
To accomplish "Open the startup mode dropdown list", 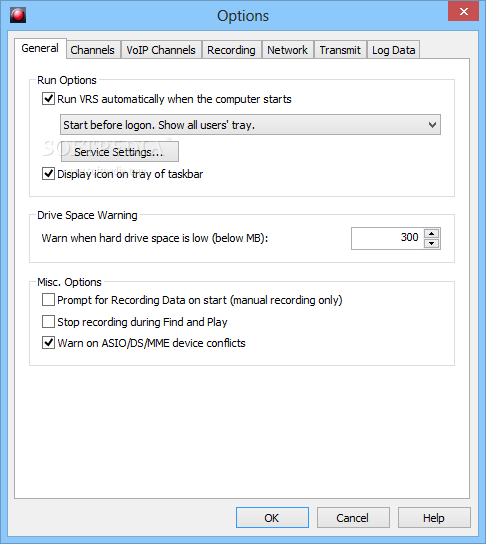I will pos(250,125).
